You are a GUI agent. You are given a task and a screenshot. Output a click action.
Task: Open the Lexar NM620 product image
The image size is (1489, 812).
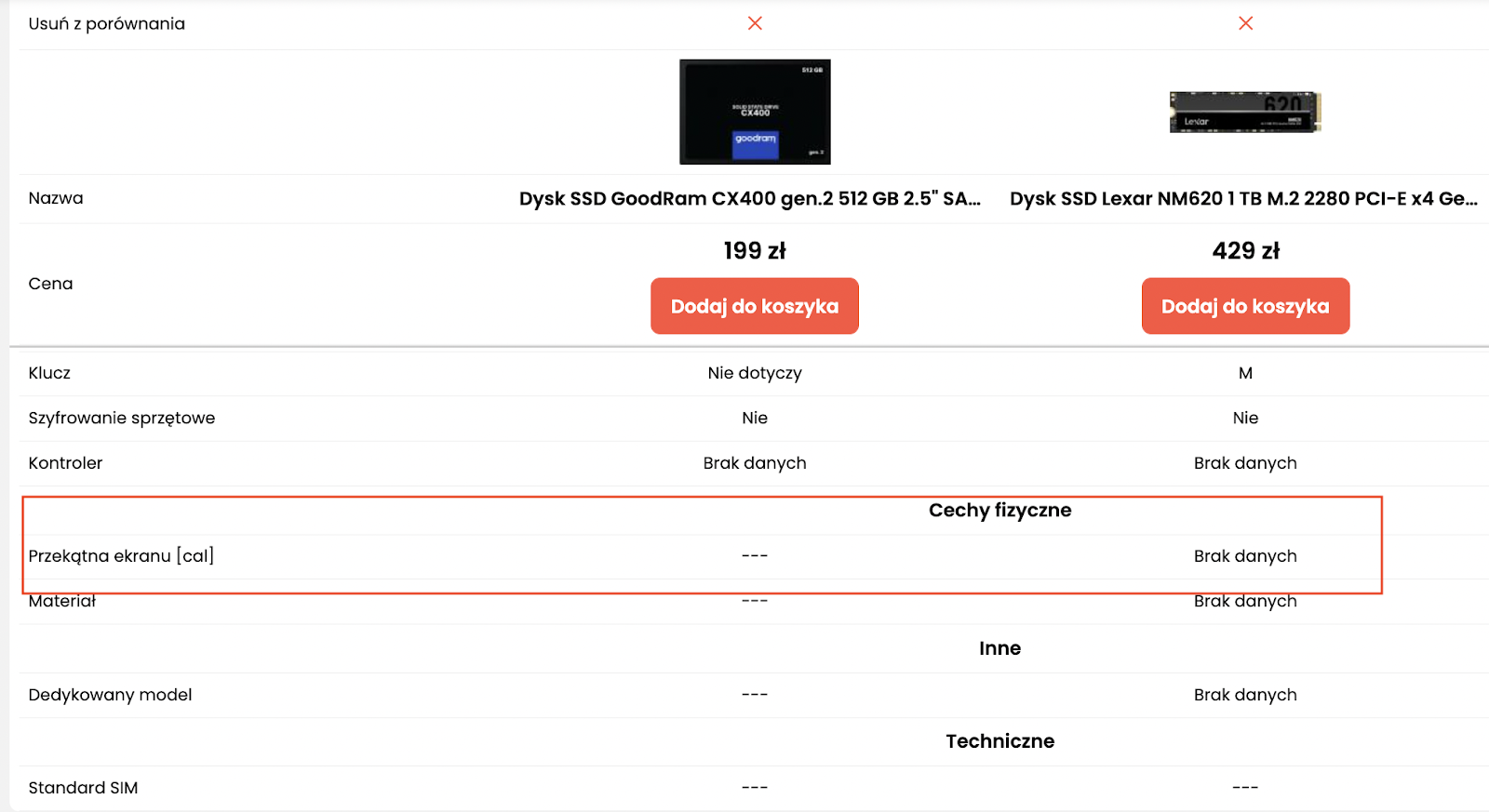tap(1245, 113)
